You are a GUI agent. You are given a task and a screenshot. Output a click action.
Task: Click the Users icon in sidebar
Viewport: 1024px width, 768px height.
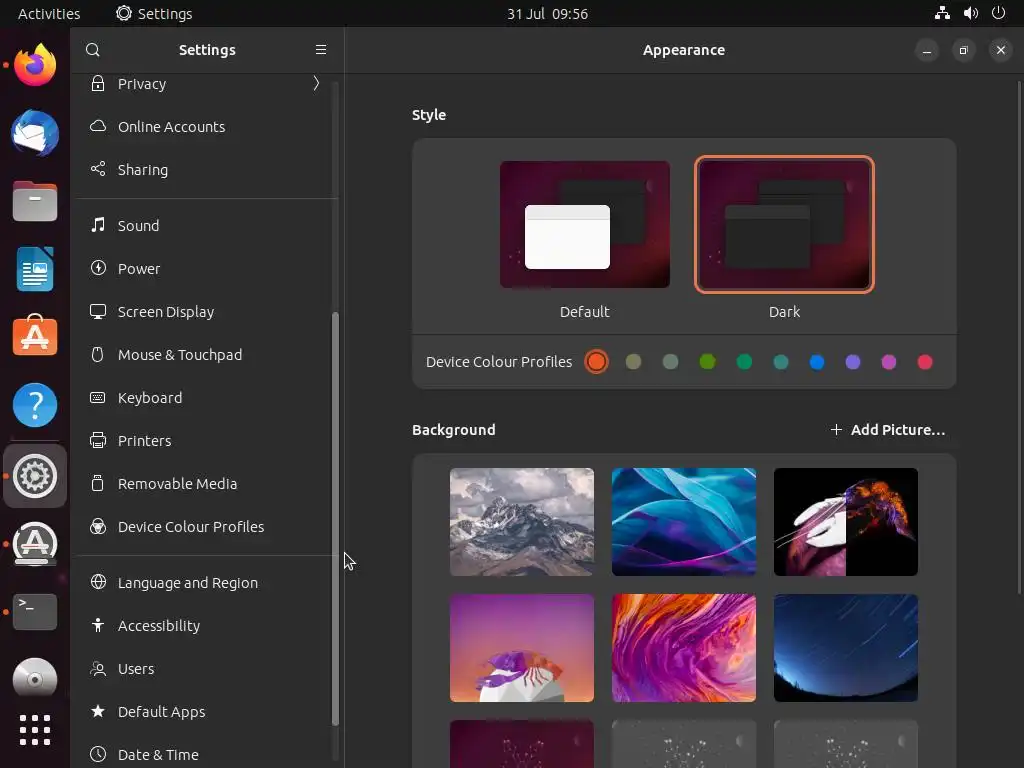98,669
